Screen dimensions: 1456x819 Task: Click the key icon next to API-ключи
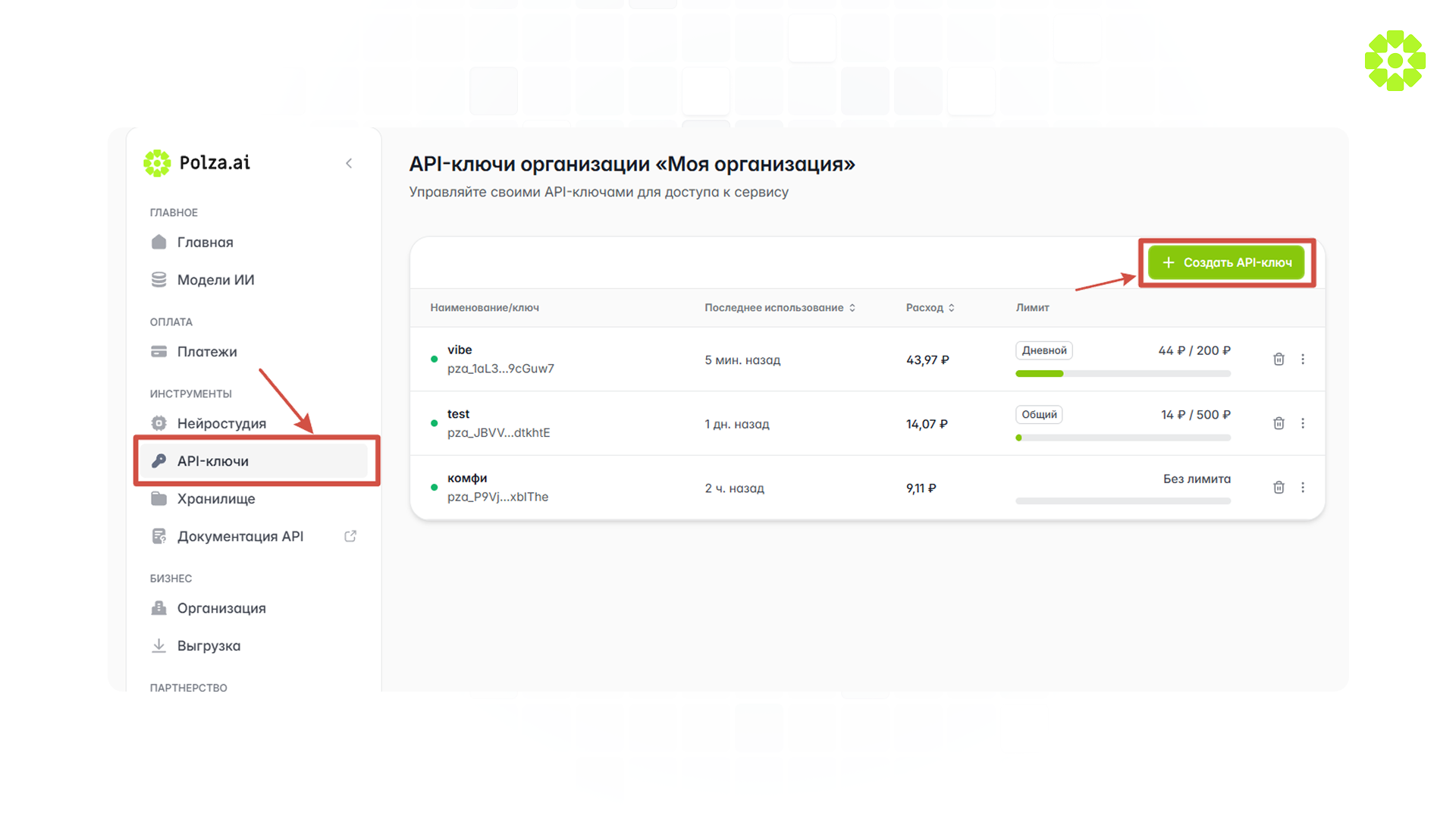[x=158, y=461]
